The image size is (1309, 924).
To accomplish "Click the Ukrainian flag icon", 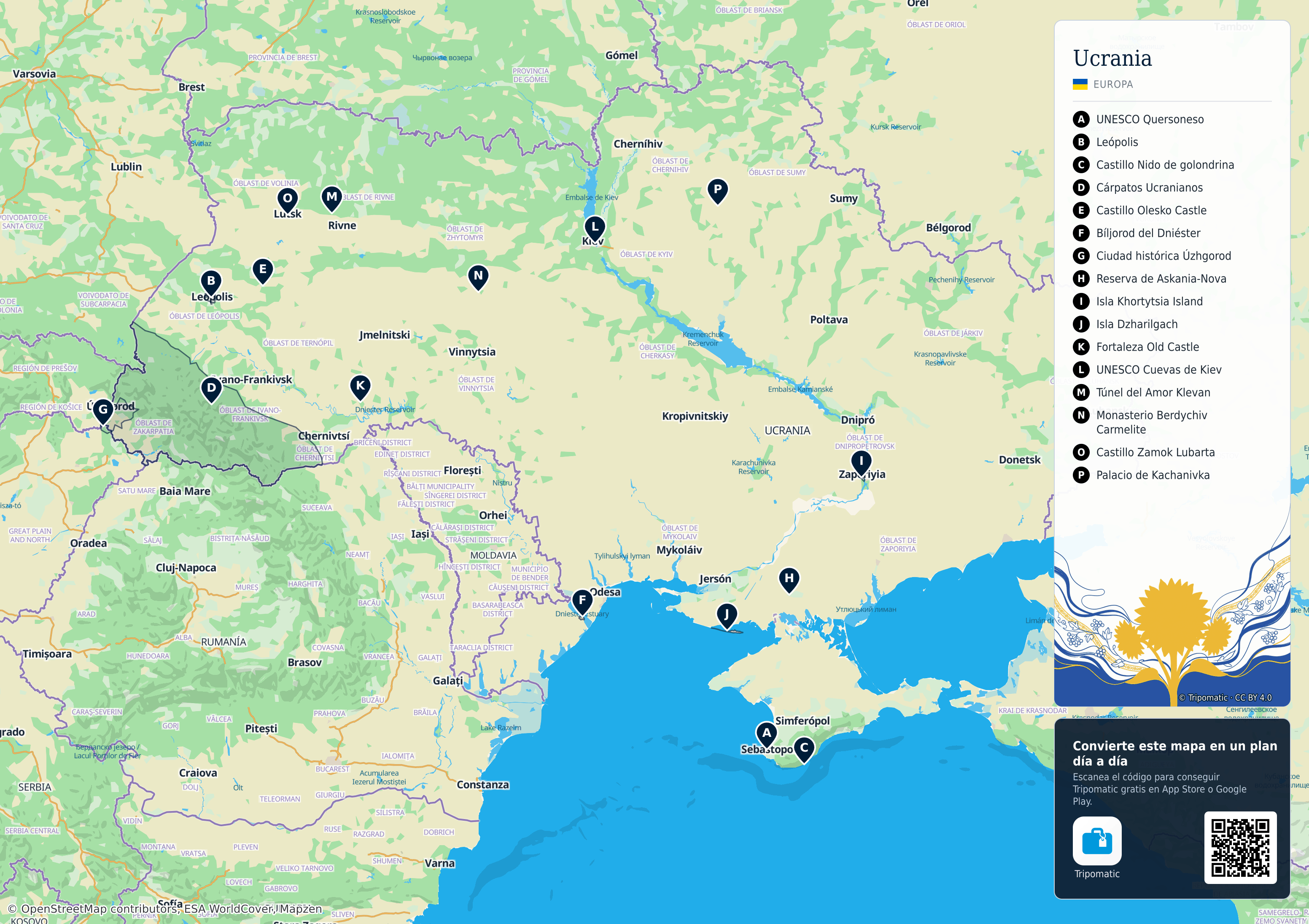I will click(x=1080, y=84).
